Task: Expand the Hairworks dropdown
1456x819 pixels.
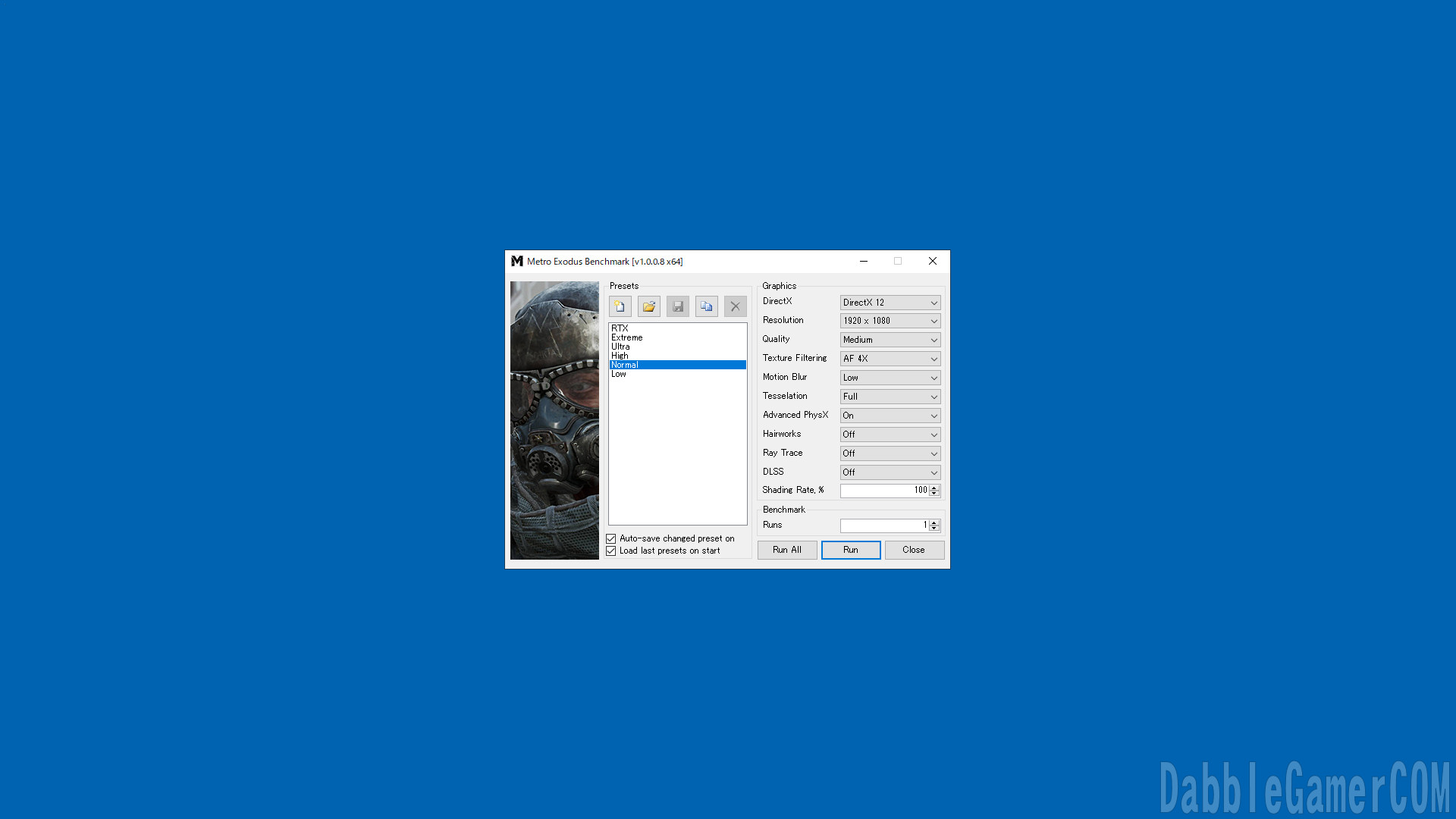Action: pos(890,435)
